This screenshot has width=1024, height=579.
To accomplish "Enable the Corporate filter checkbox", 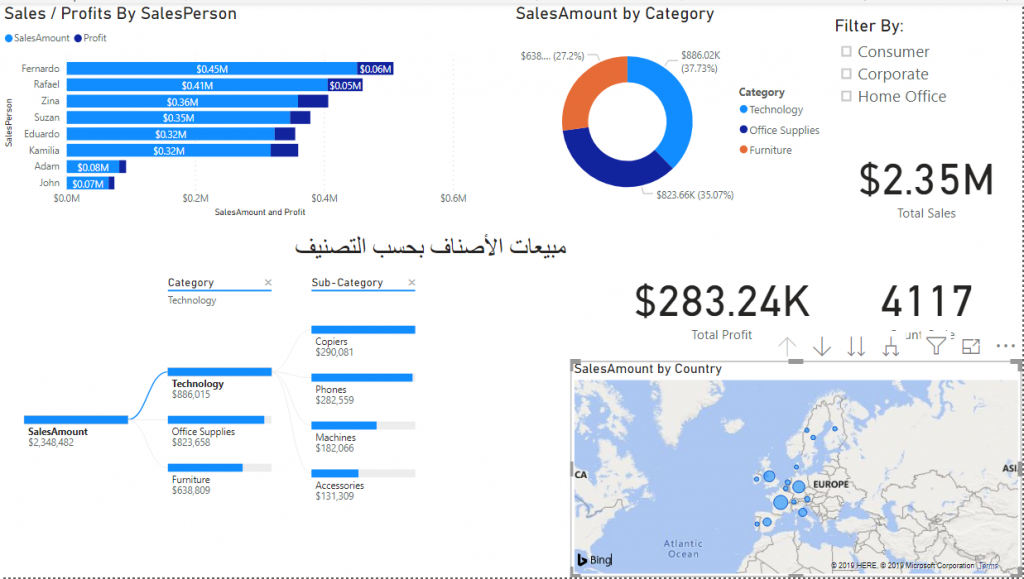I will pyautogui.click(x=847, y=74).
